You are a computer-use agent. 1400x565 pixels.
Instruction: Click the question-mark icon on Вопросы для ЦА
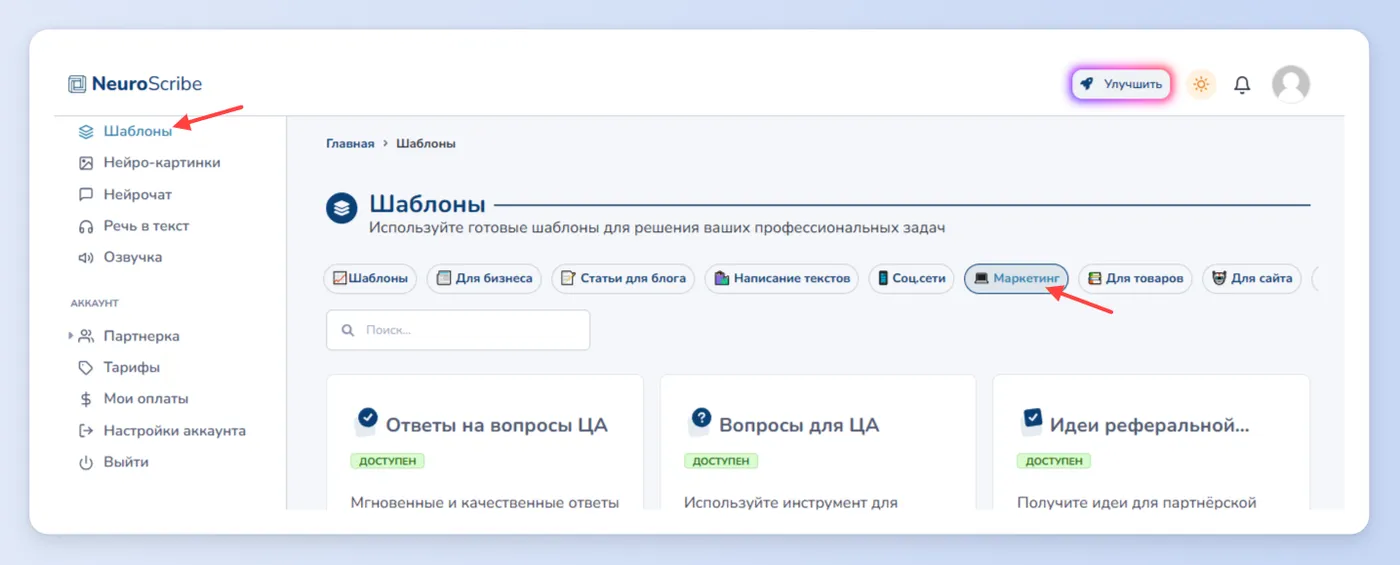pos(699,420)
